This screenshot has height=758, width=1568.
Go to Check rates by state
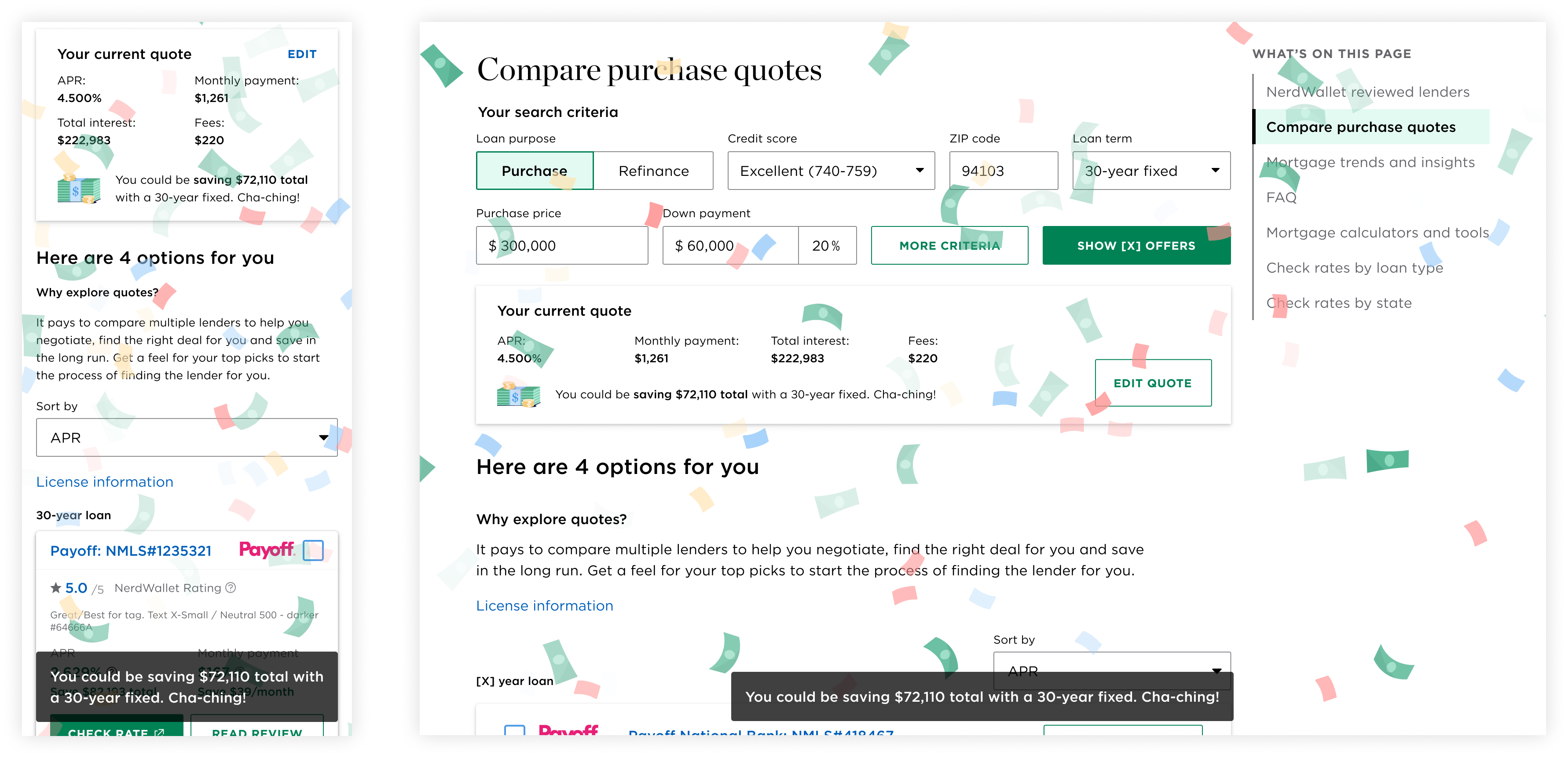click(1338, 303)
